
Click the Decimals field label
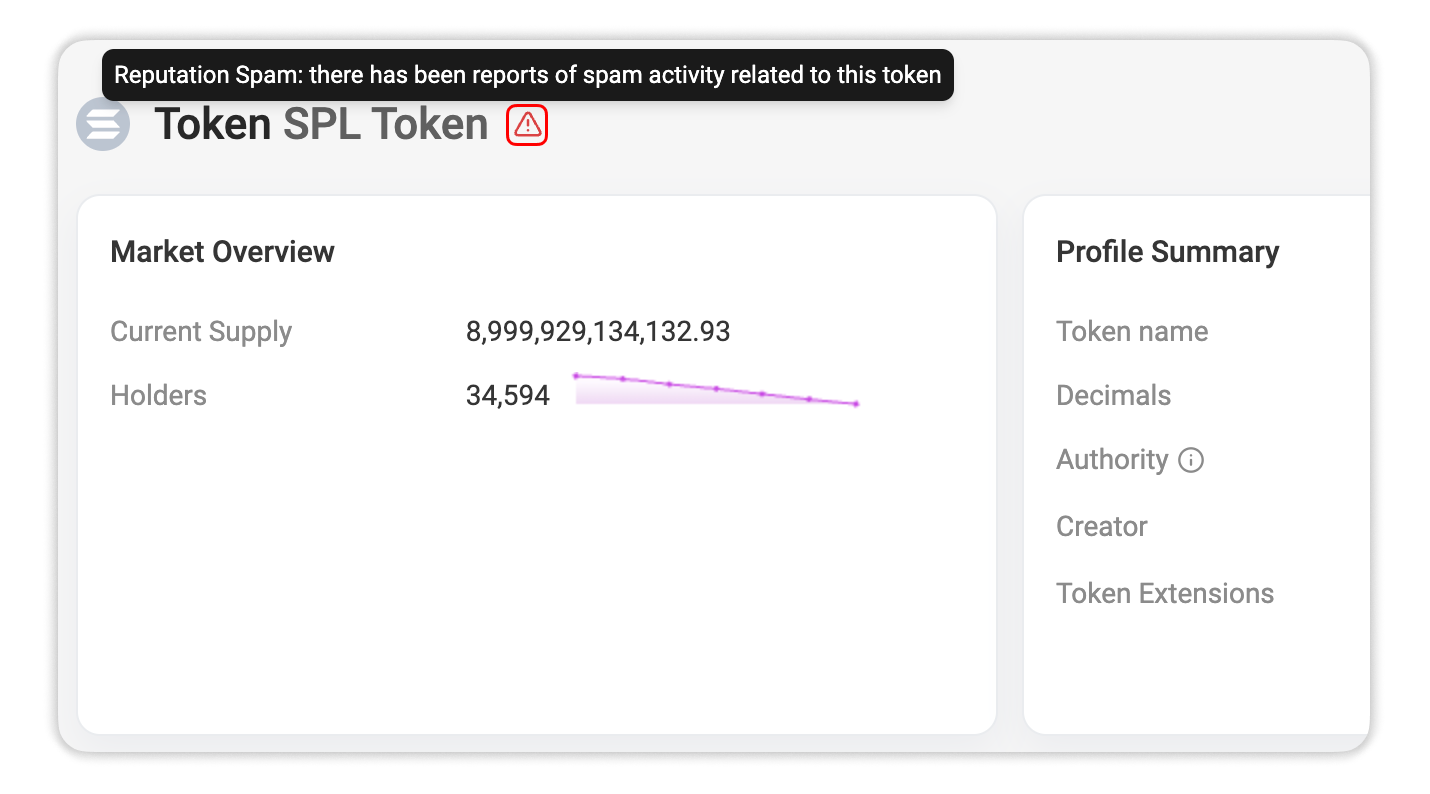point(1113,396)
